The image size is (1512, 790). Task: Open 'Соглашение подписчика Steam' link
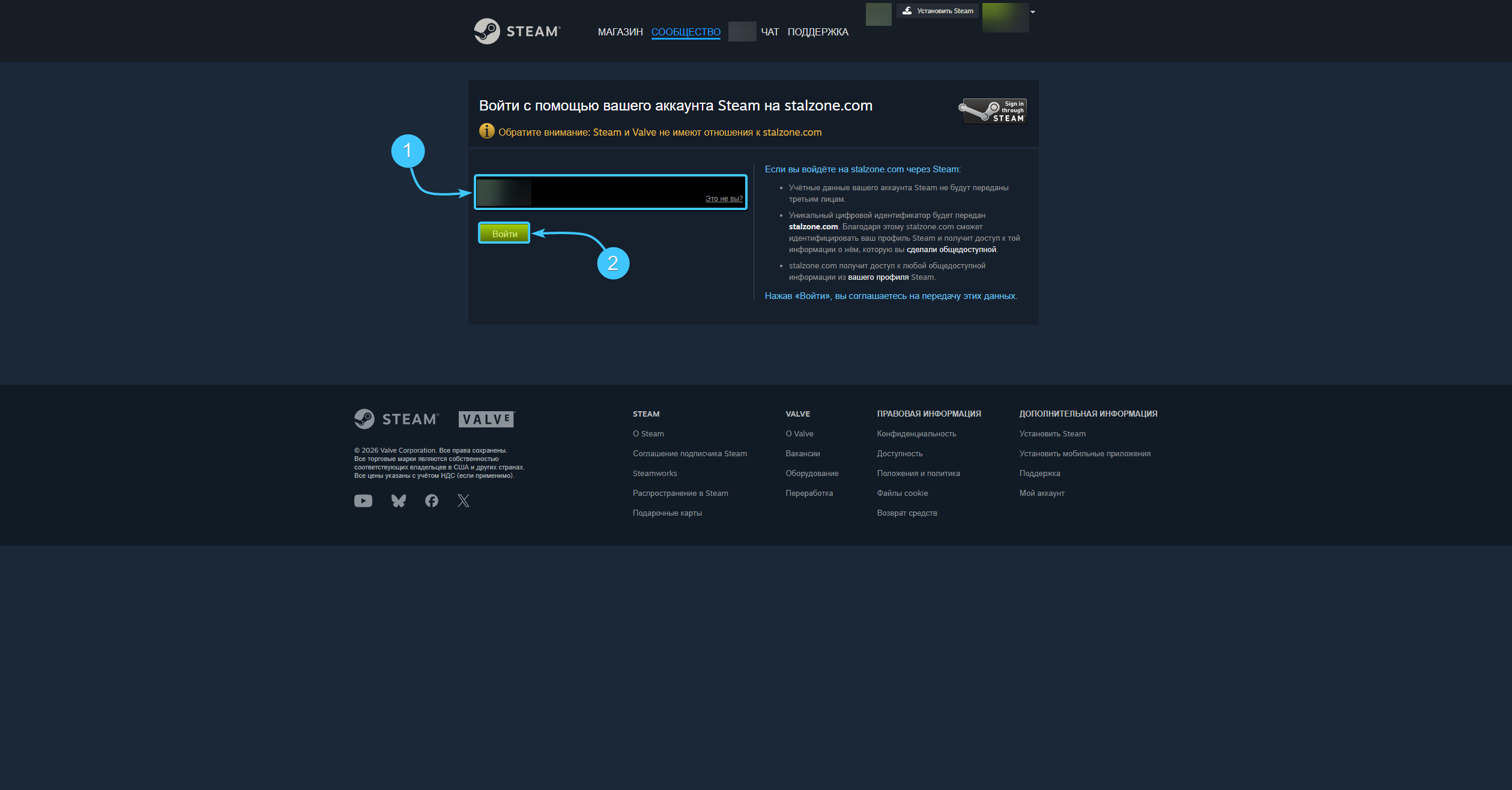point(689,453)
